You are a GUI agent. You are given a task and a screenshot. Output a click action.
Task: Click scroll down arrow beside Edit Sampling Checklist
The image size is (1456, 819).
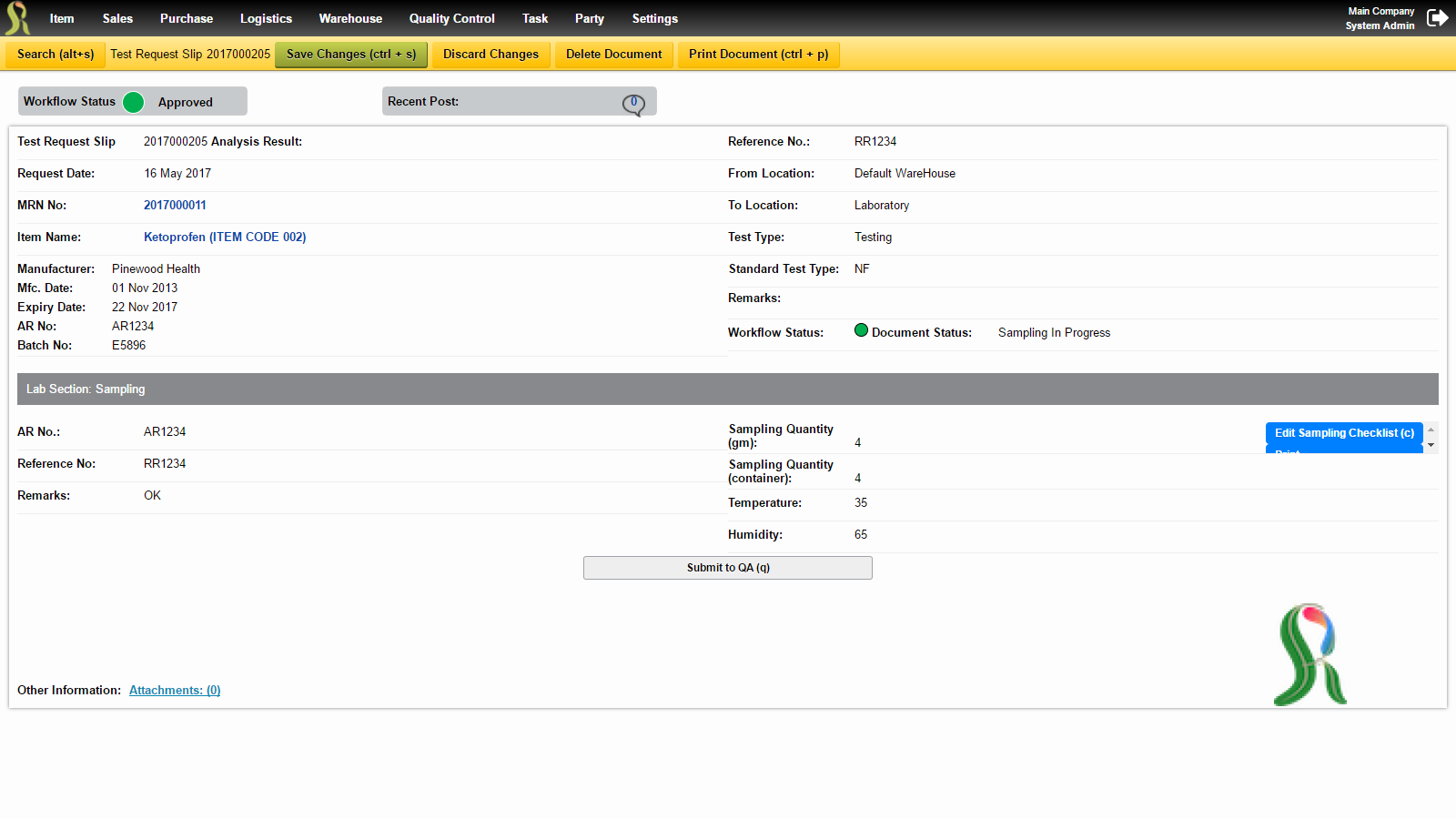[1431, 445]
